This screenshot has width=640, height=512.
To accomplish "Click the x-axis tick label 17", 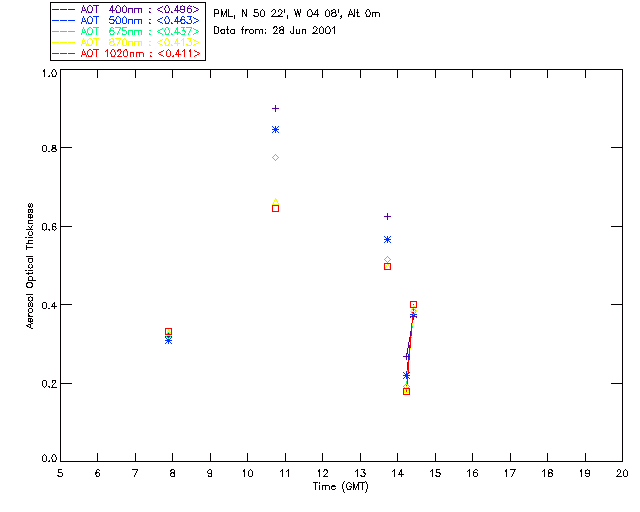I will click(x=510, y=473).
